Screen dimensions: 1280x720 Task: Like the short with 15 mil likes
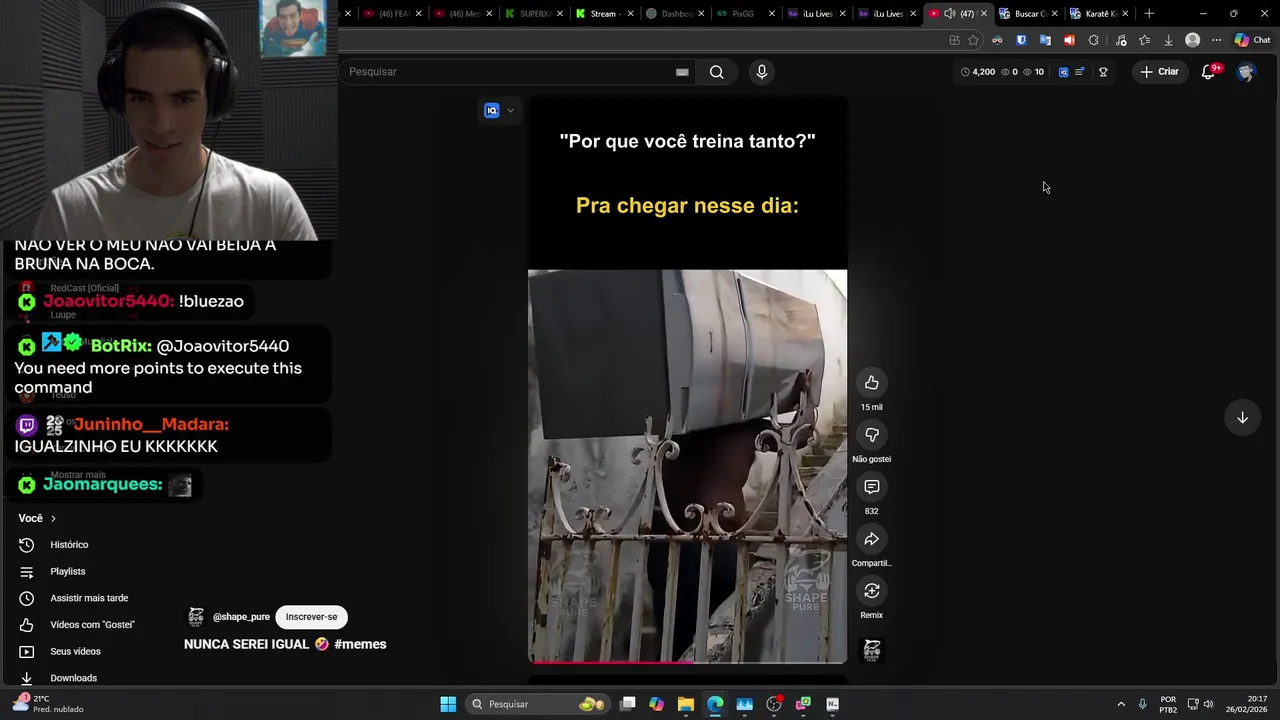872,383
